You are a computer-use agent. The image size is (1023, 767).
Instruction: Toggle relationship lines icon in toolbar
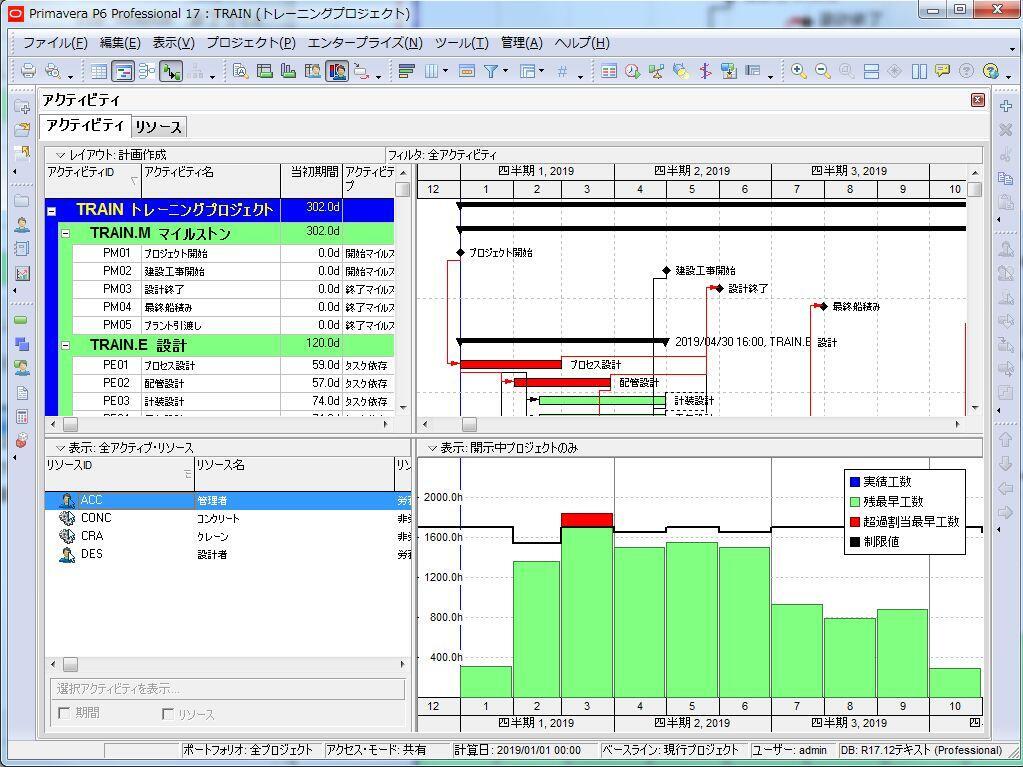point(171,71)
